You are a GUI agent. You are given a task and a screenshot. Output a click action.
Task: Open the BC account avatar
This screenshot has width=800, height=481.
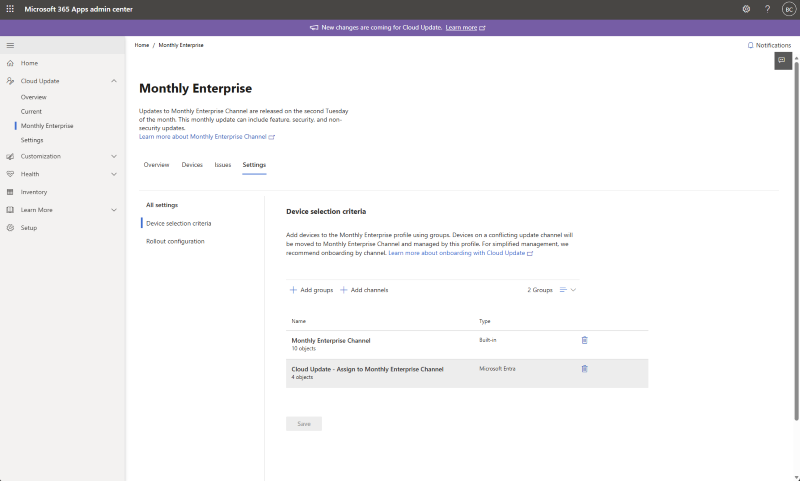coord(789,9)
